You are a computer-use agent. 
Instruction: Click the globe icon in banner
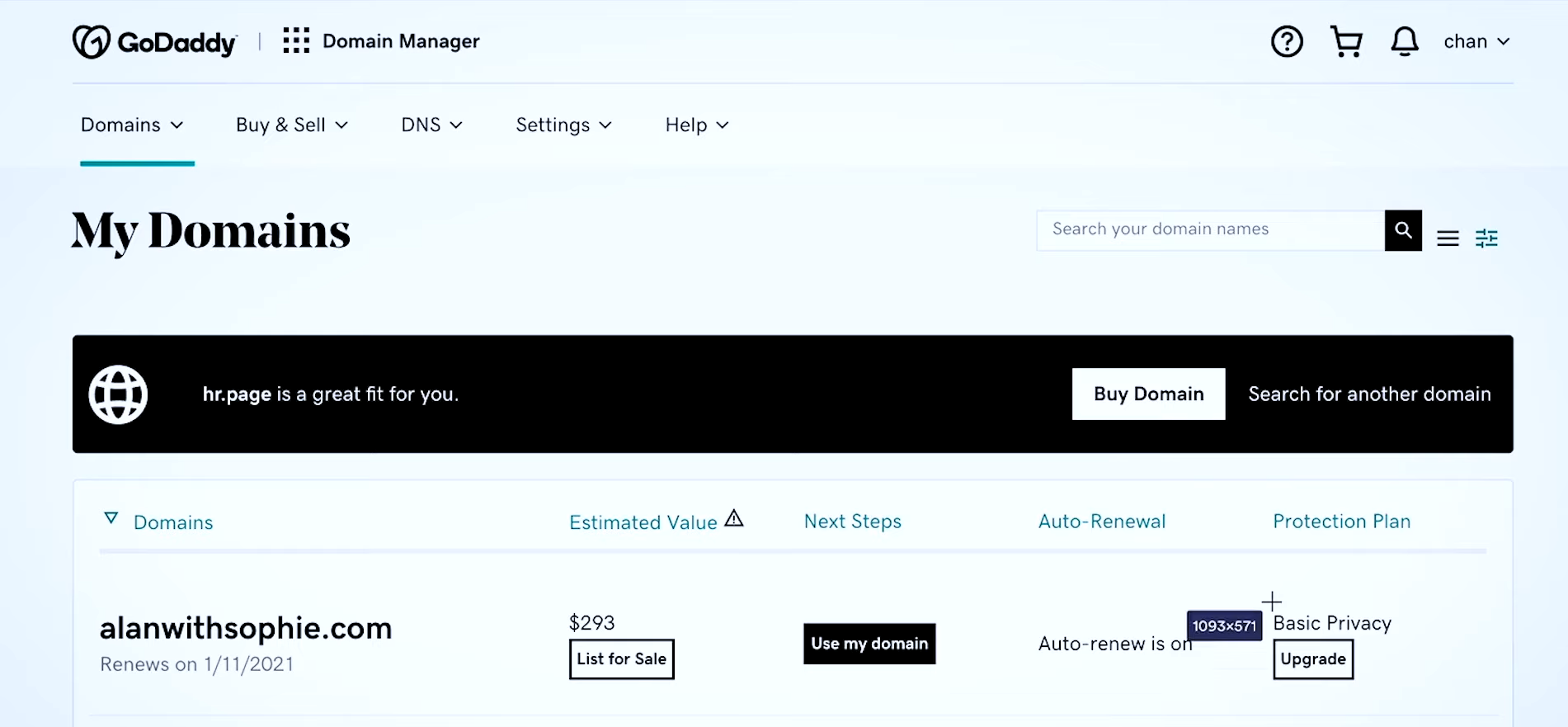tap(118, 394)
